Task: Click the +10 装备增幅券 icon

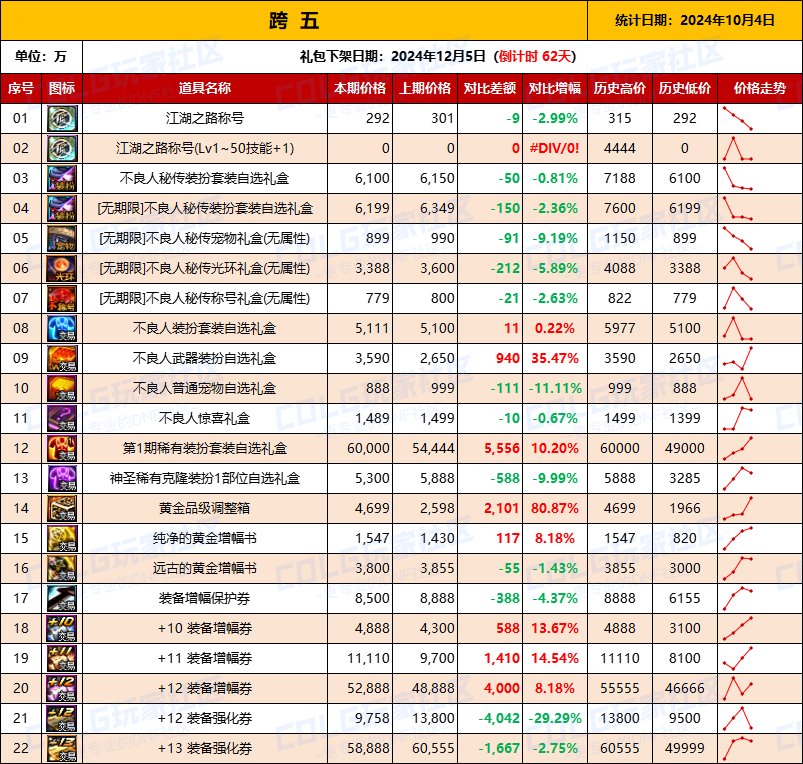Action: click(62, 628)
